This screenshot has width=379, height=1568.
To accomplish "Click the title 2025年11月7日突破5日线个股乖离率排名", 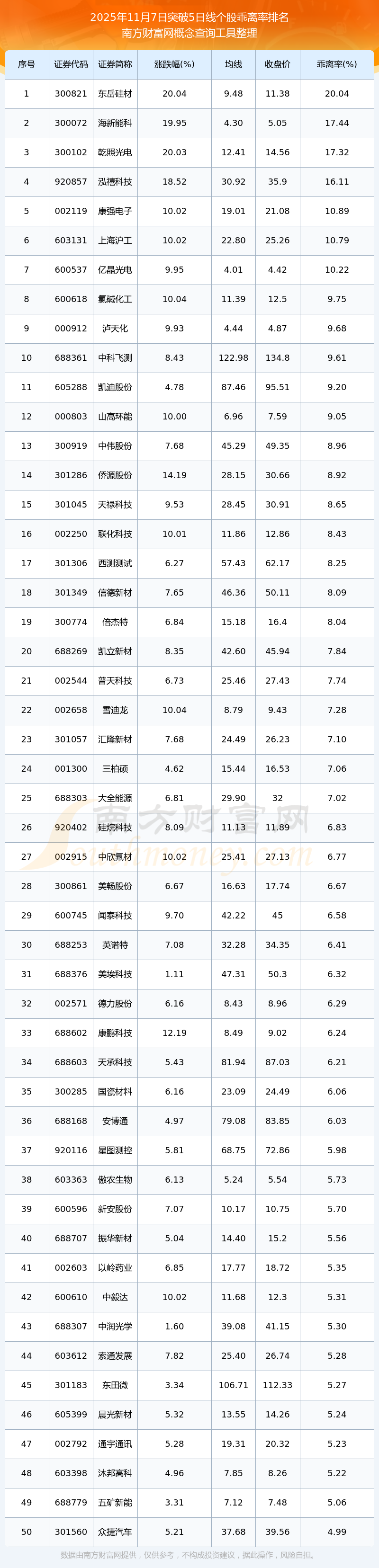I will tap(189, 18).
